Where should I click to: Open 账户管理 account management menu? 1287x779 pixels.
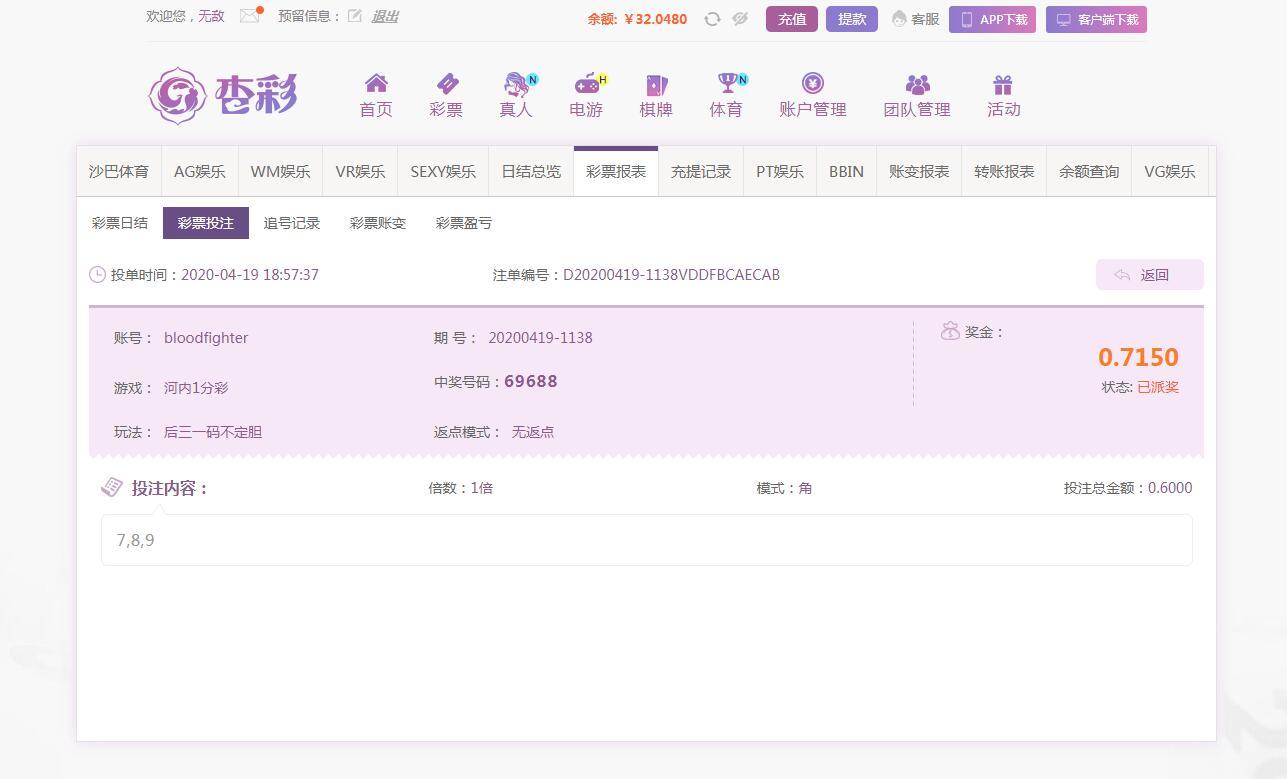coord(812,96)
